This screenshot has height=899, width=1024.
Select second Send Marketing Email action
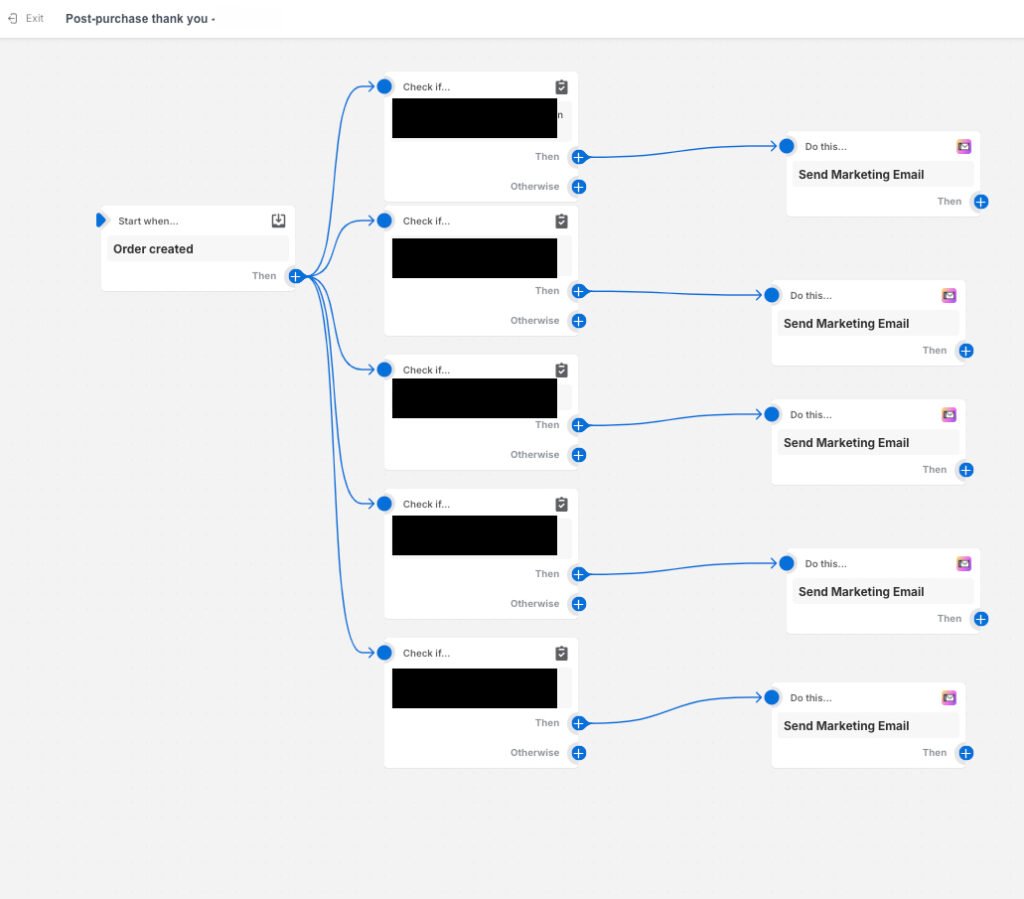[x=868, y=323]
